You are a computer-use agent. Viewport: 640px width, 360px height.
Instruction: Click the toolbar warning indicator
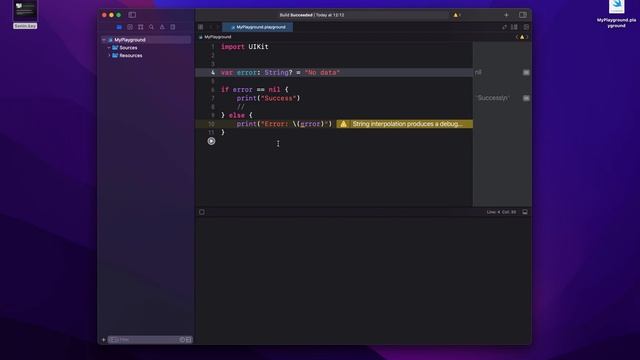(x=456, y=15)
